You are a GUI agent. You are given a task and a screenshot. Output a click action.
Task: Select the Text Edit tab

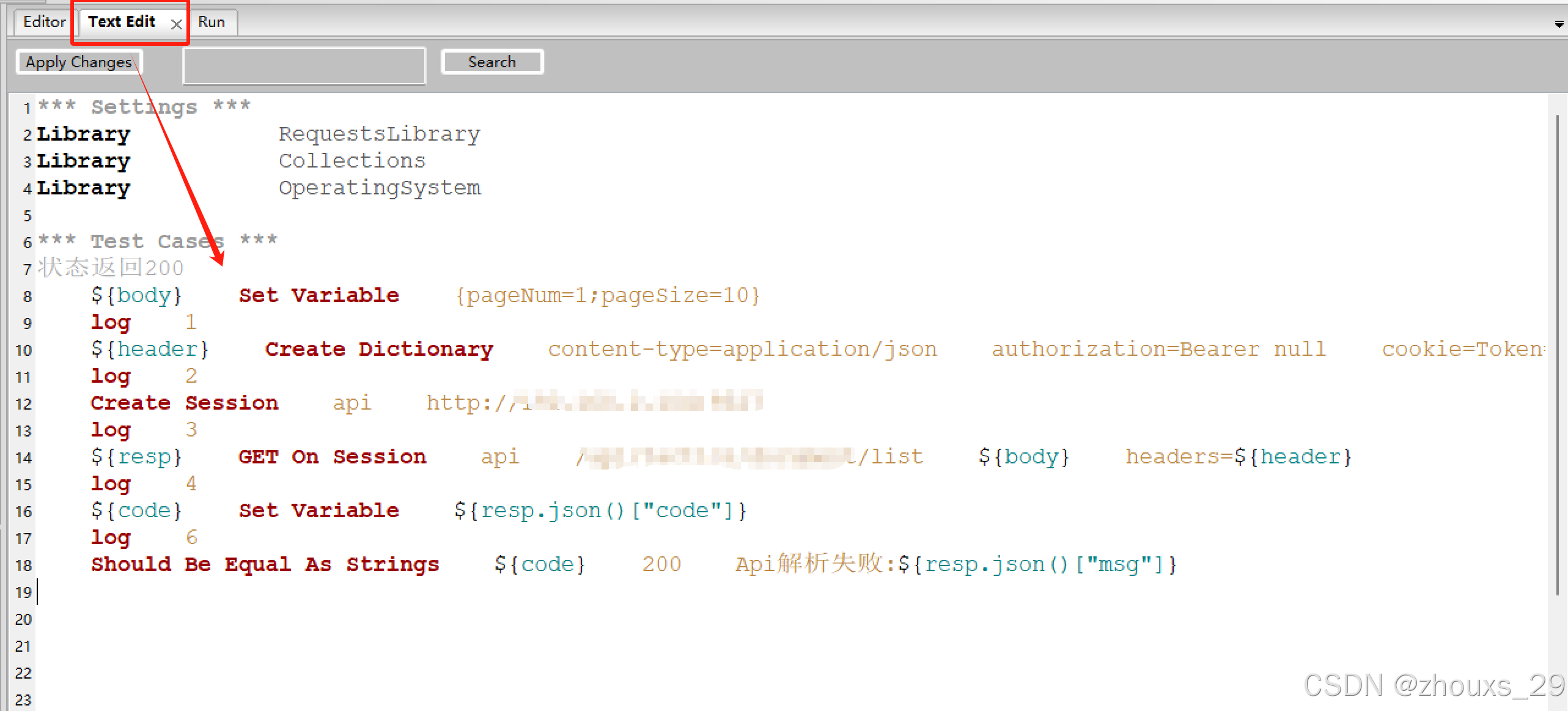122,22
